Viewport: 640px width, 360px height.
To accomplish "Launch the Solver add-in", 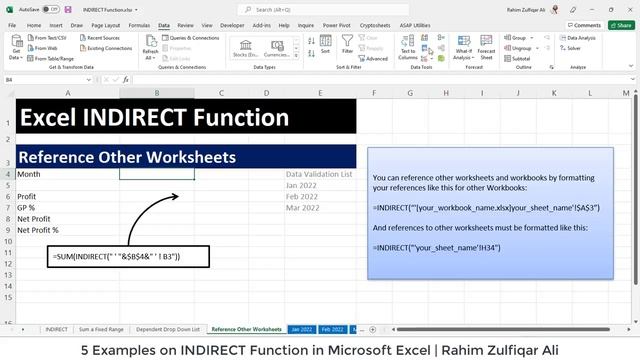I will (x=570, y=48).
